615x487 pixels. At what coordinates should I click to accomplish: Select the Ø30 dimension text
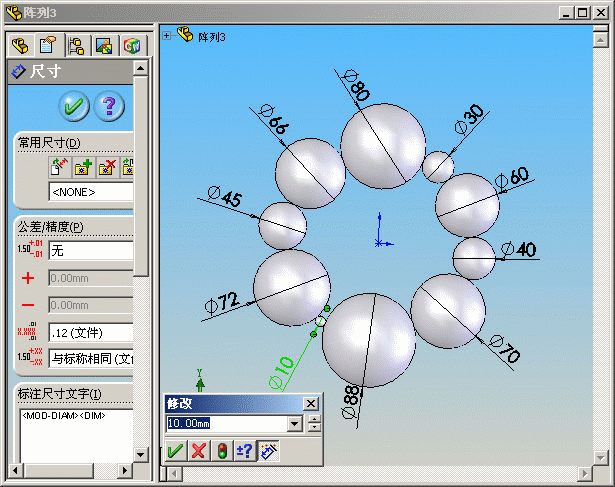[469, 119]
